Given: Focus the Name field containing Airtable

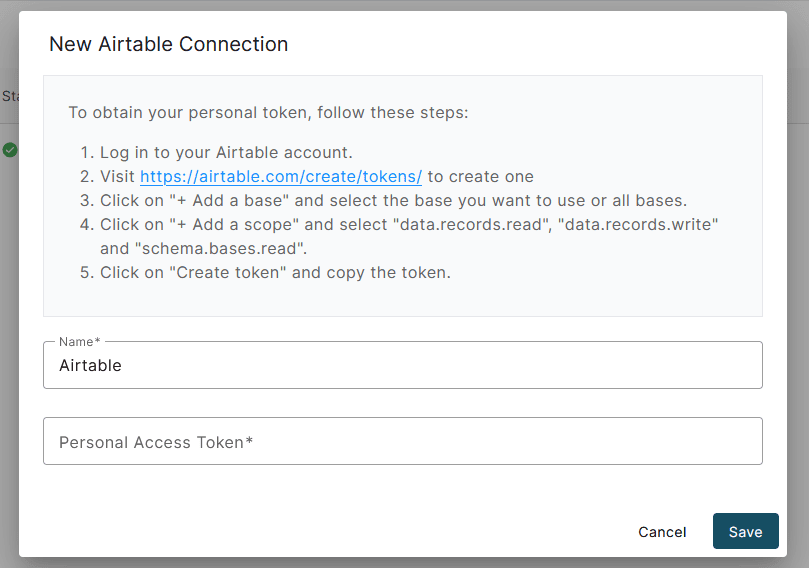Looking at the screenshot, I should point(402,365).
